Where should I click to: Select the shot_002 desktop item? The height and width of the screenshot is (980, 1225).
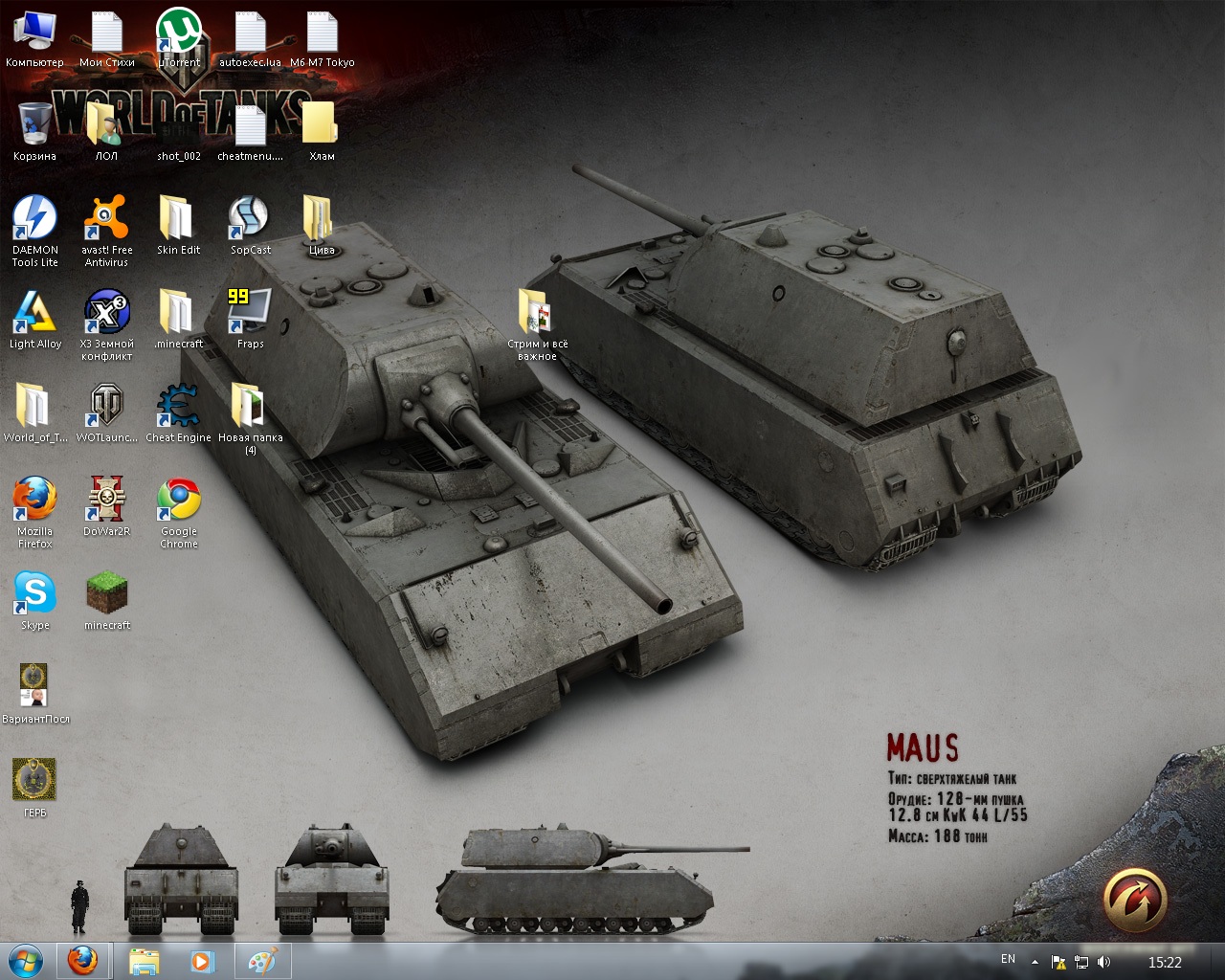coord(179,132)
